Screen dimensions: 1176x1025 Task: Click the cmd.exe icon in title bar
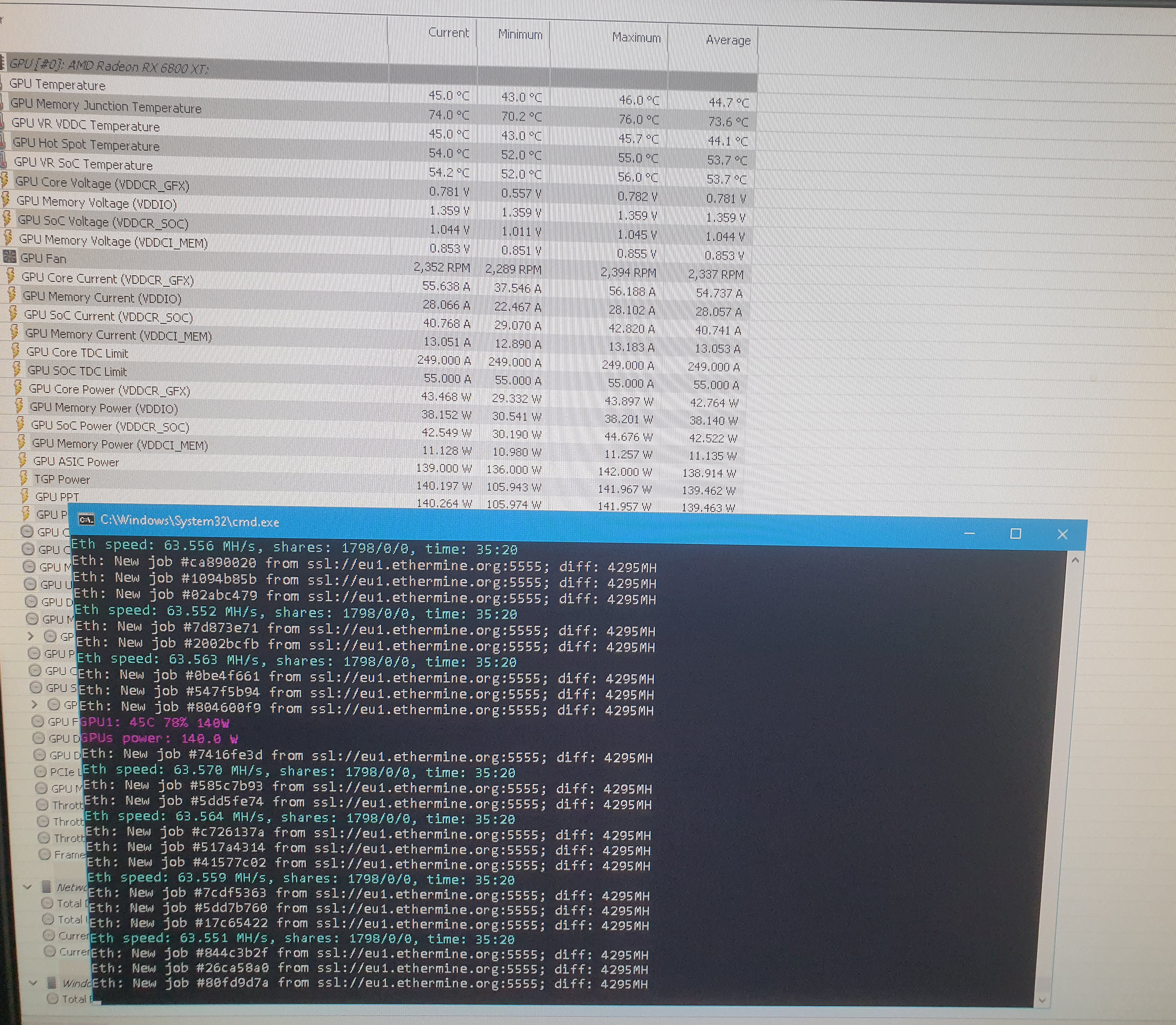pyautogui.click(x=86, y=520)
